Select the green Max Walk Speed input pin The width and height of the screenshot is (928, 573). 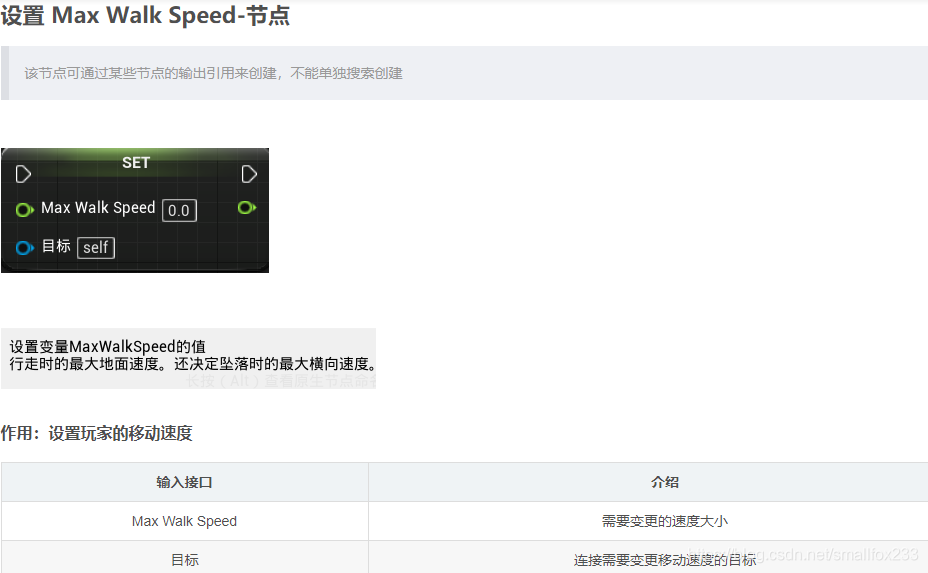(24, 210)
